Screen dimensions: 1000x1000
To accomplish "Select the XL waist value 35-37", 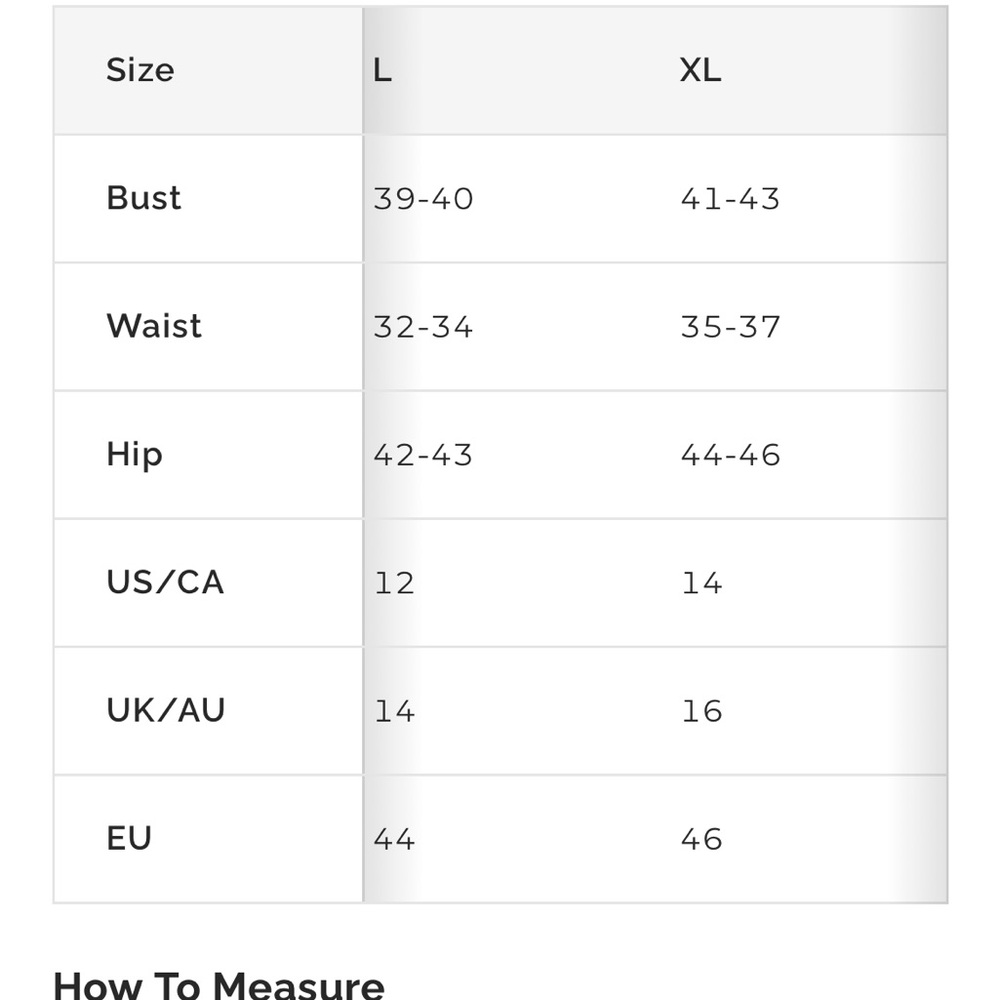I will tap(730, 327).
